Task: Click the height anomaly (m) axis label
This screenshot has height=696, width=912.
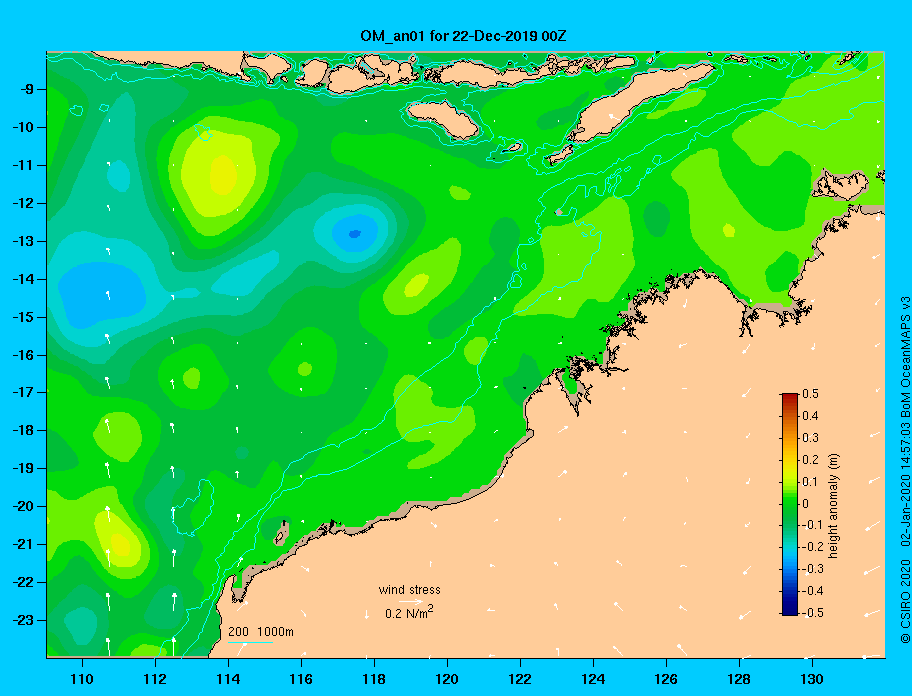Action: click(833, 506)
